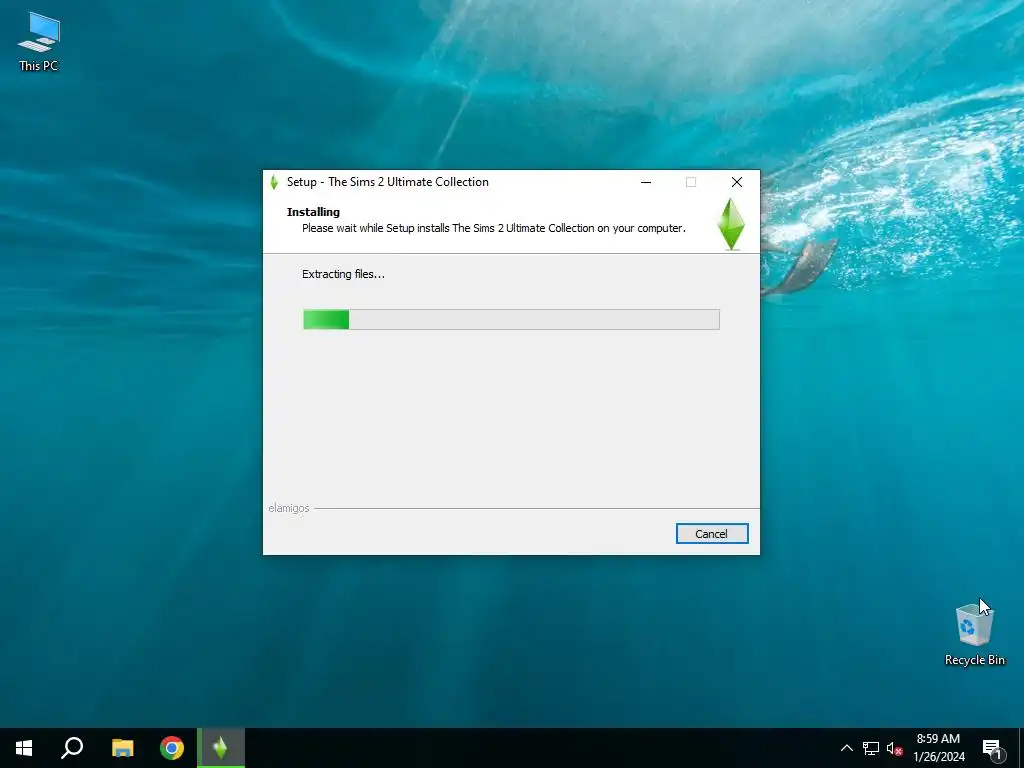Minimize the Setup window

tap(646, 182)
